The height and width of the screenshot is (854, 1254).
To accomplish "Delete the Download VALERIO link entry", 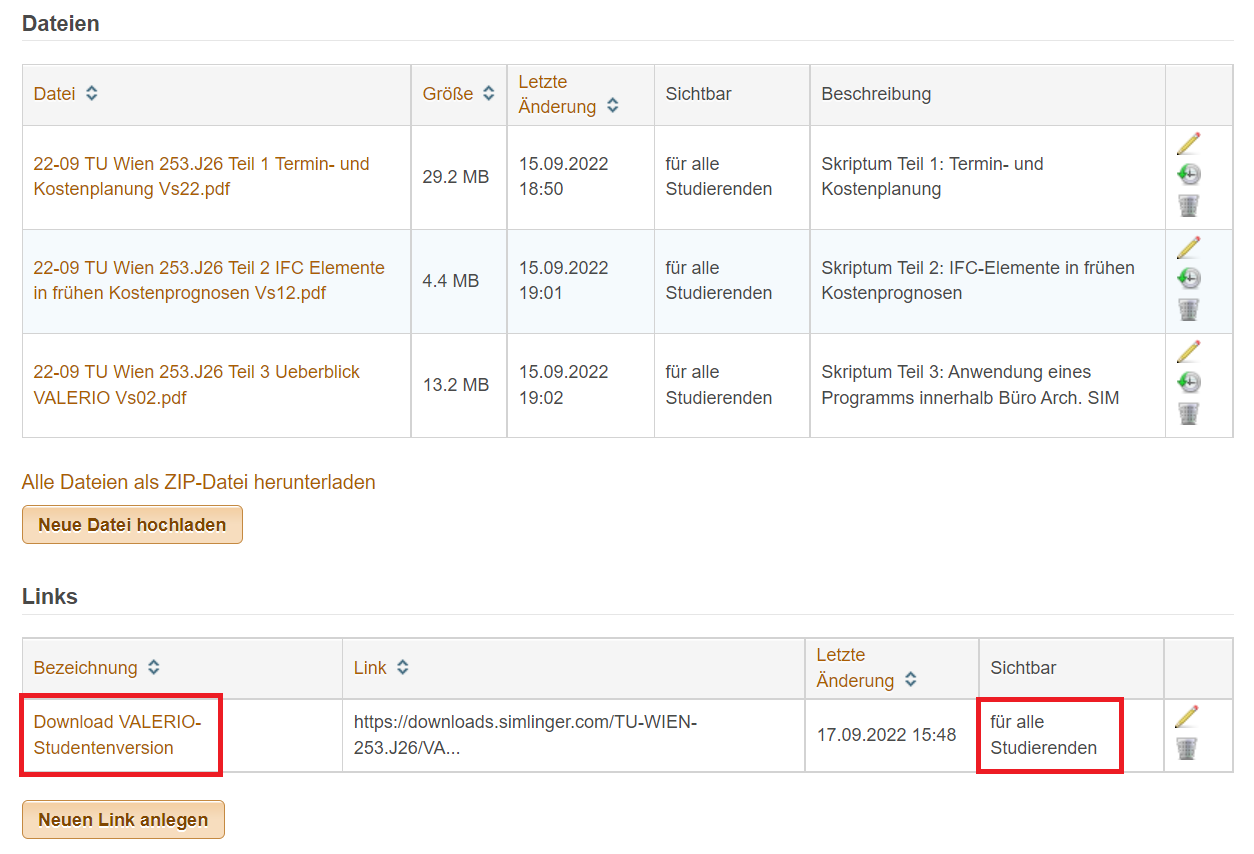I will coord(1187,748).
